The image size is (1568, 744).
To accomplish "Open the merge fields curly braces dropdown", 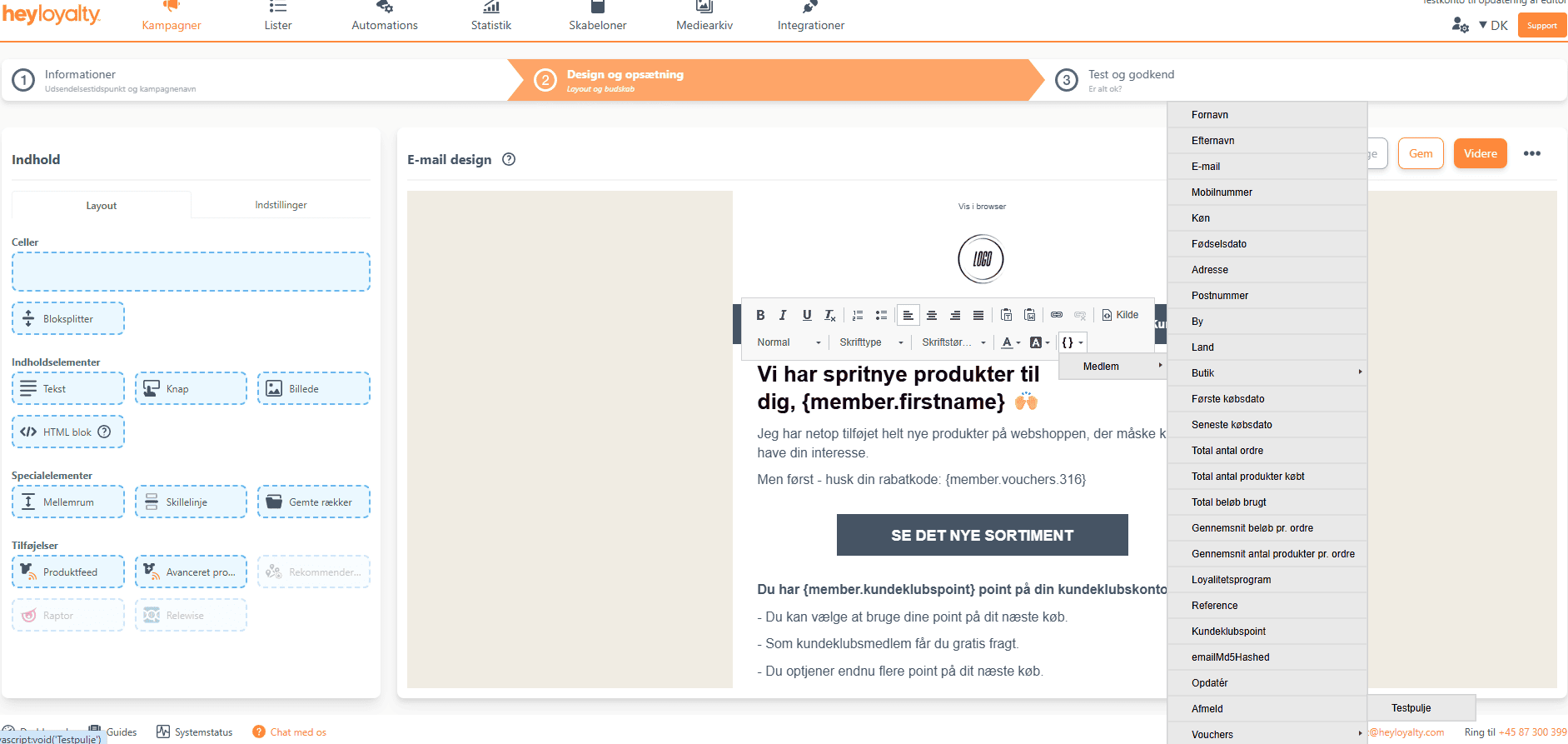I will pyautogui.click(x=1073, y=342).
